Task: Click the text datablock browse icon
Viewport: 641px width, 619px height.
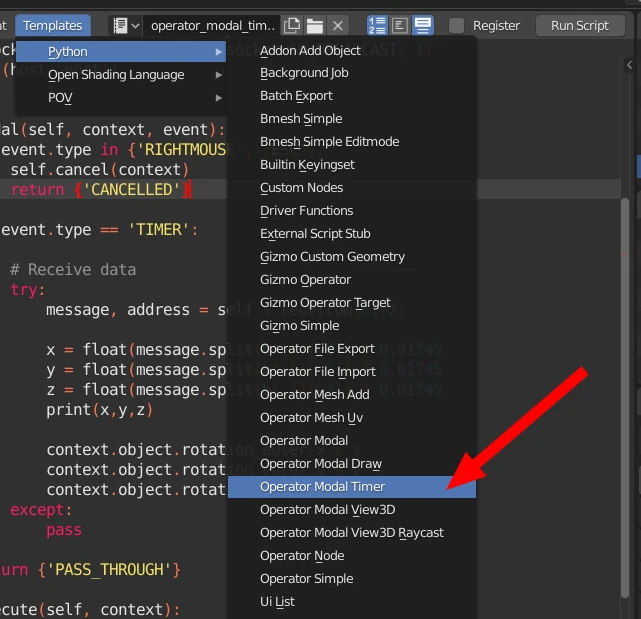Action: pyautogui.click(x=125, y=25)
